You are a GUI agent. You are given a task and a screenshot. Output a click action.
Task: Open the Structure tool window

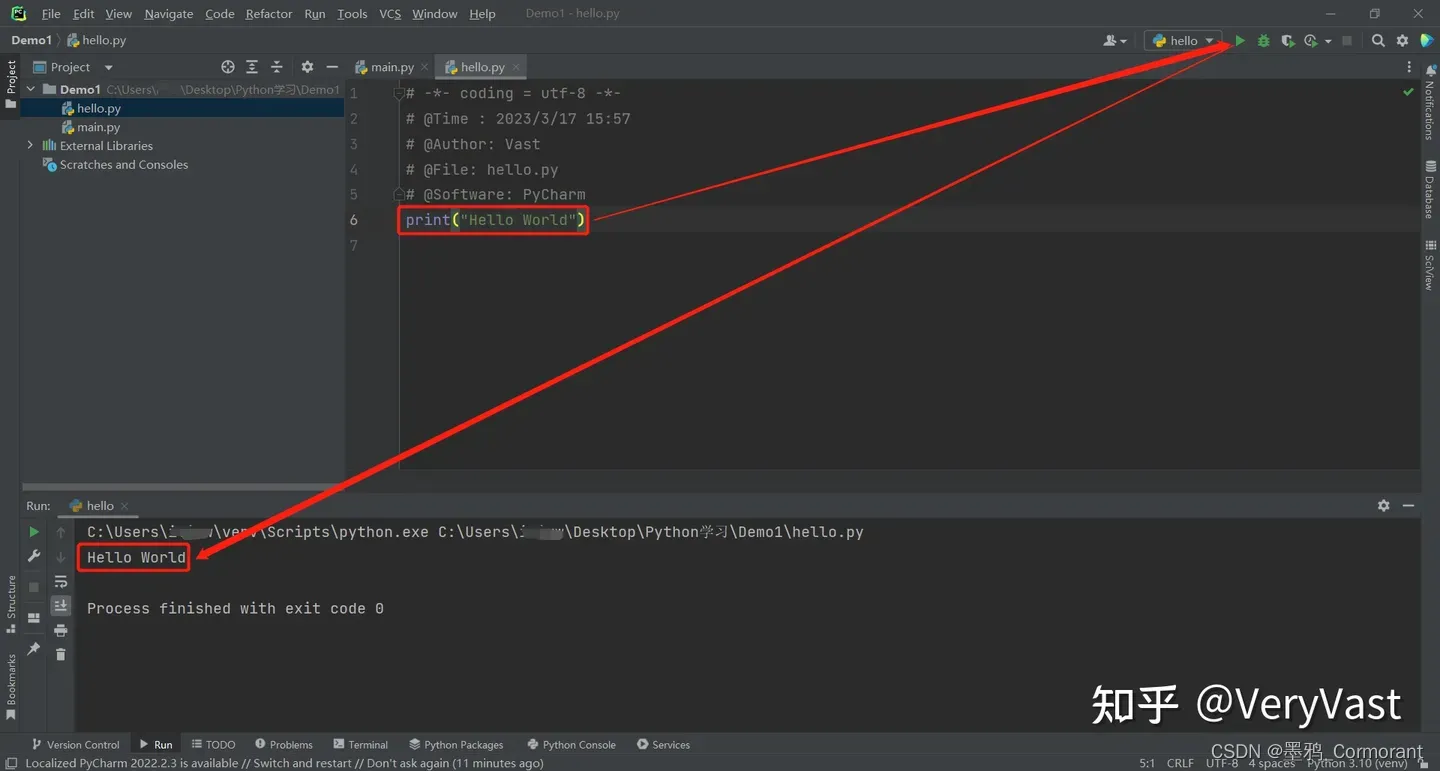(x=11, y=604)
